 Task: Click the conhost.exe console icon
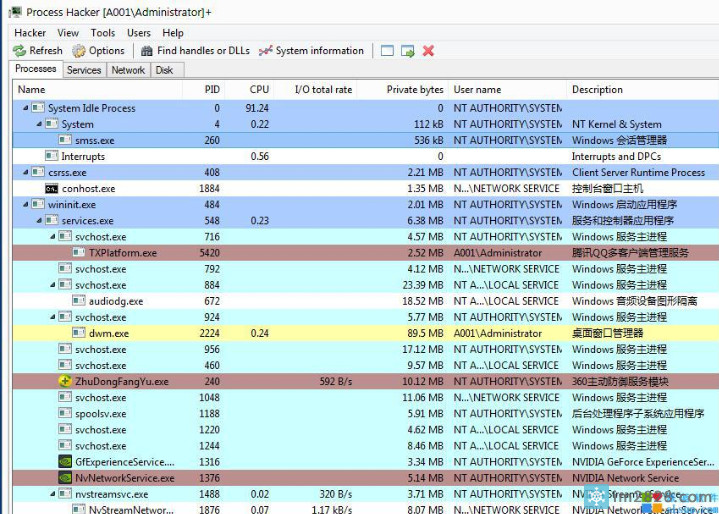click(x=52, y=188)
